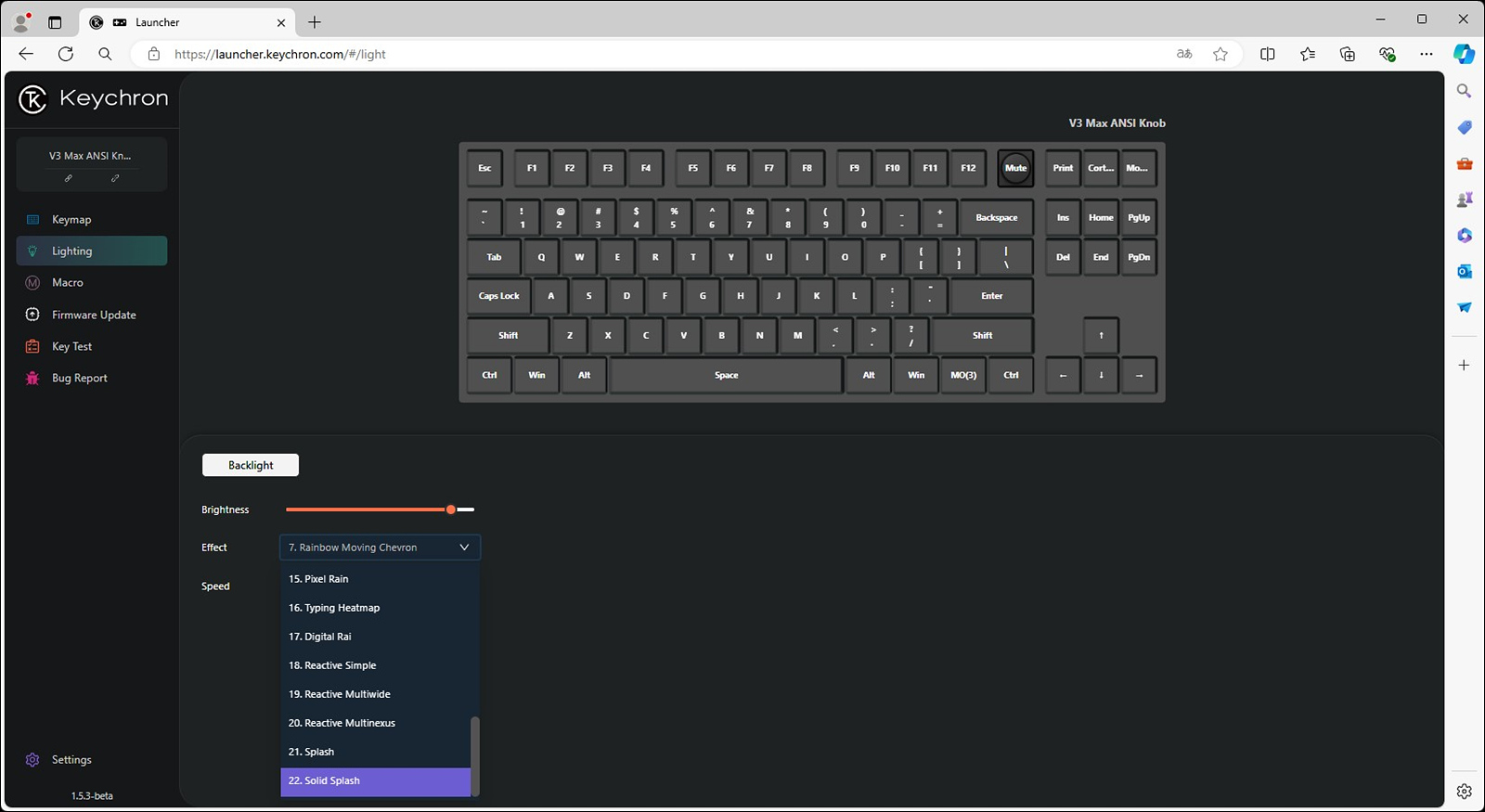Image resolution: width=1485 pixels, height=812 pixels.
Task: Open a new browser tab
Action: (315, 22)
